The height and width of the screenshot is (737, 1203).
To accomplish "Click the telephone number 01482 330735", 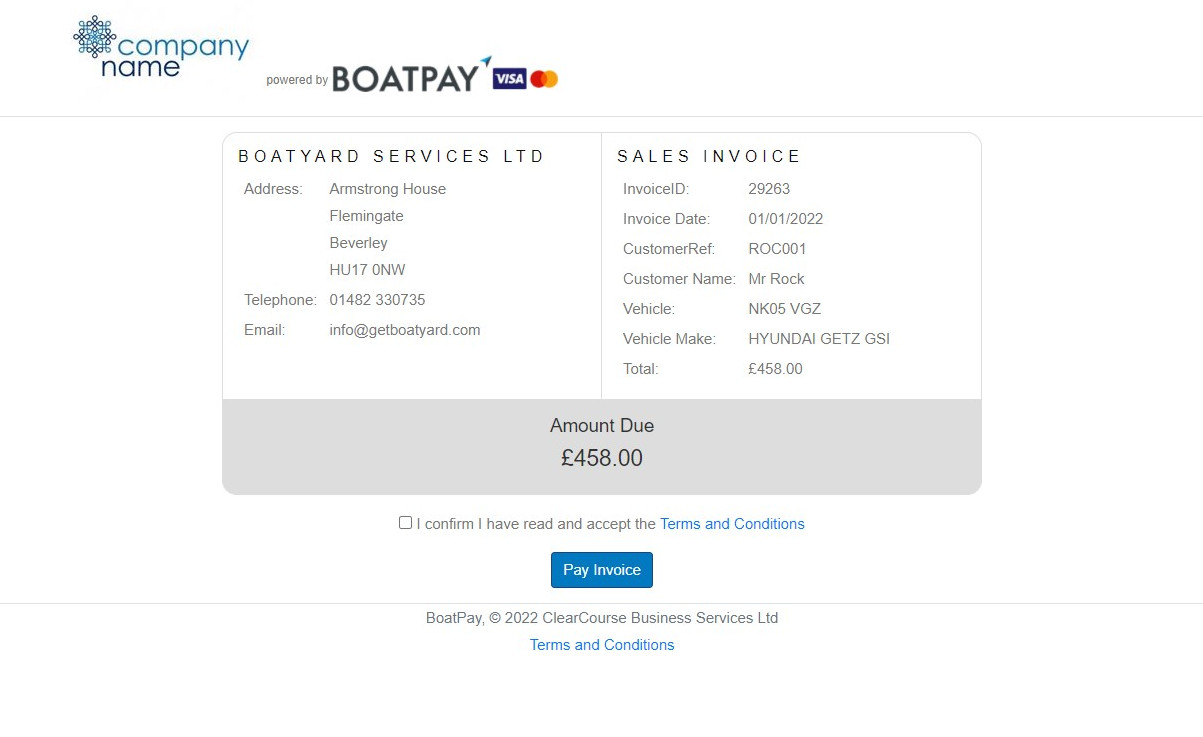I will (x=377, y=300).
